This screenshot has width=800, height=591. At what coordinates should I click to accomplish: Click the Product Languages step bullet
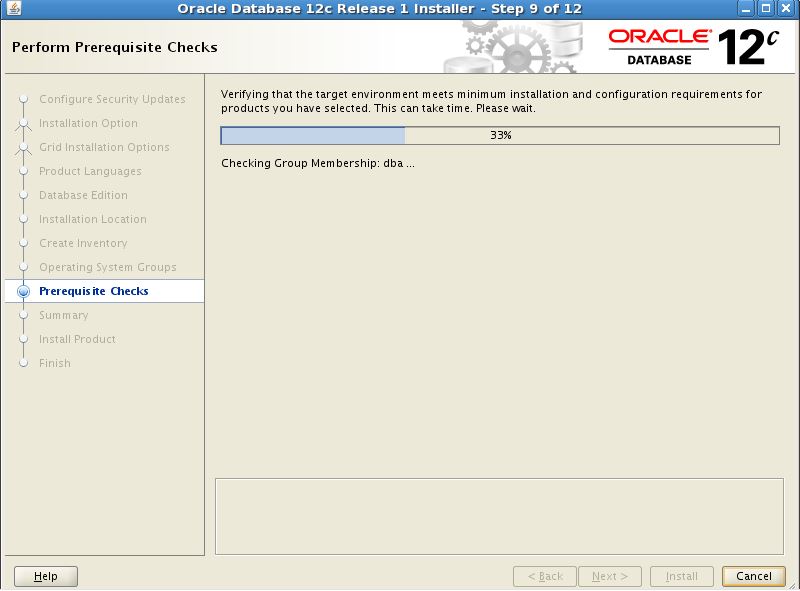pos(23,171)
